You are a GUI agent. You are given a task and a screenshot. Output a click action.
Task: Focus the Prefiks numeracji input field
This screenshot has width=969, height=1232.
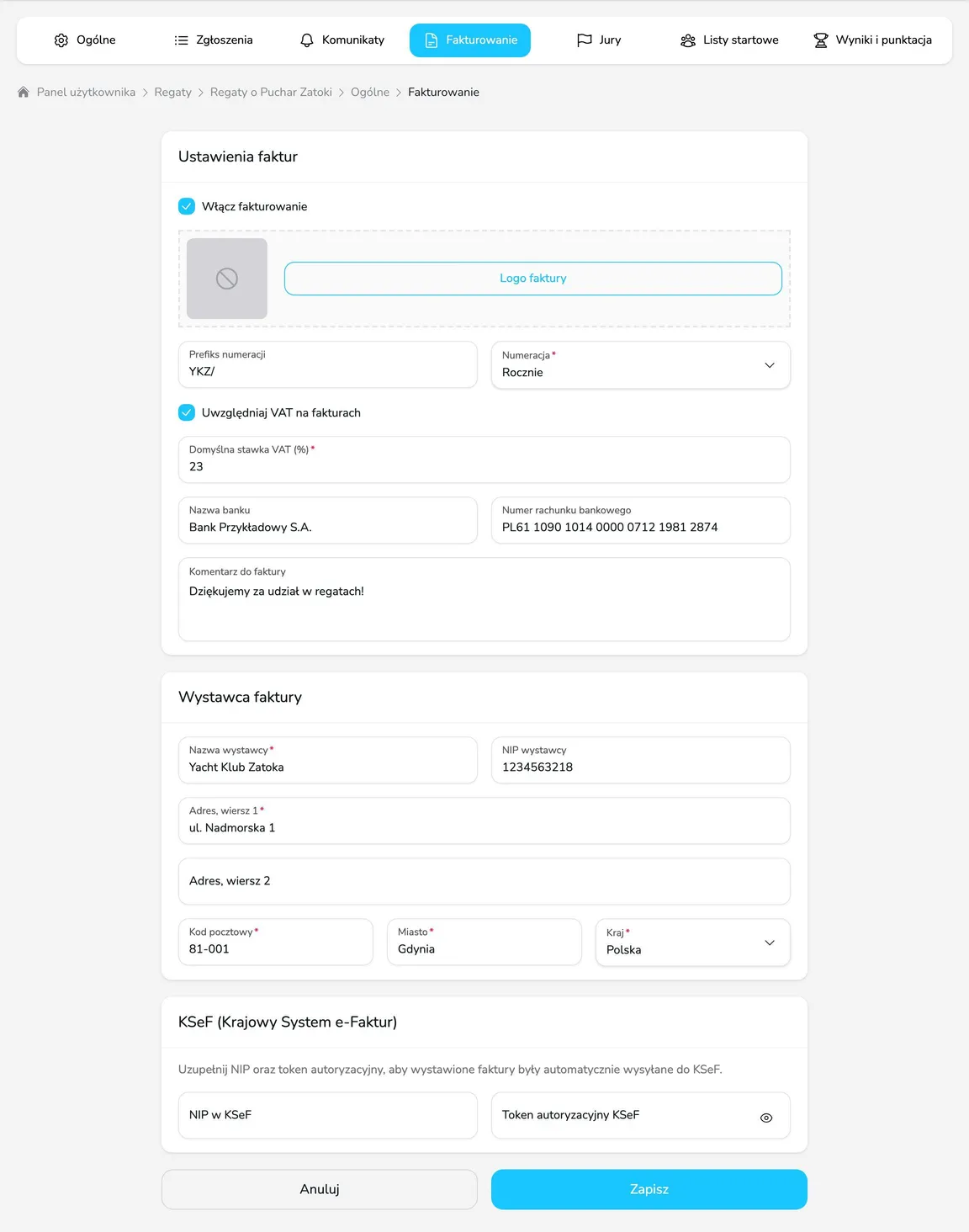(x=328, y=364)
